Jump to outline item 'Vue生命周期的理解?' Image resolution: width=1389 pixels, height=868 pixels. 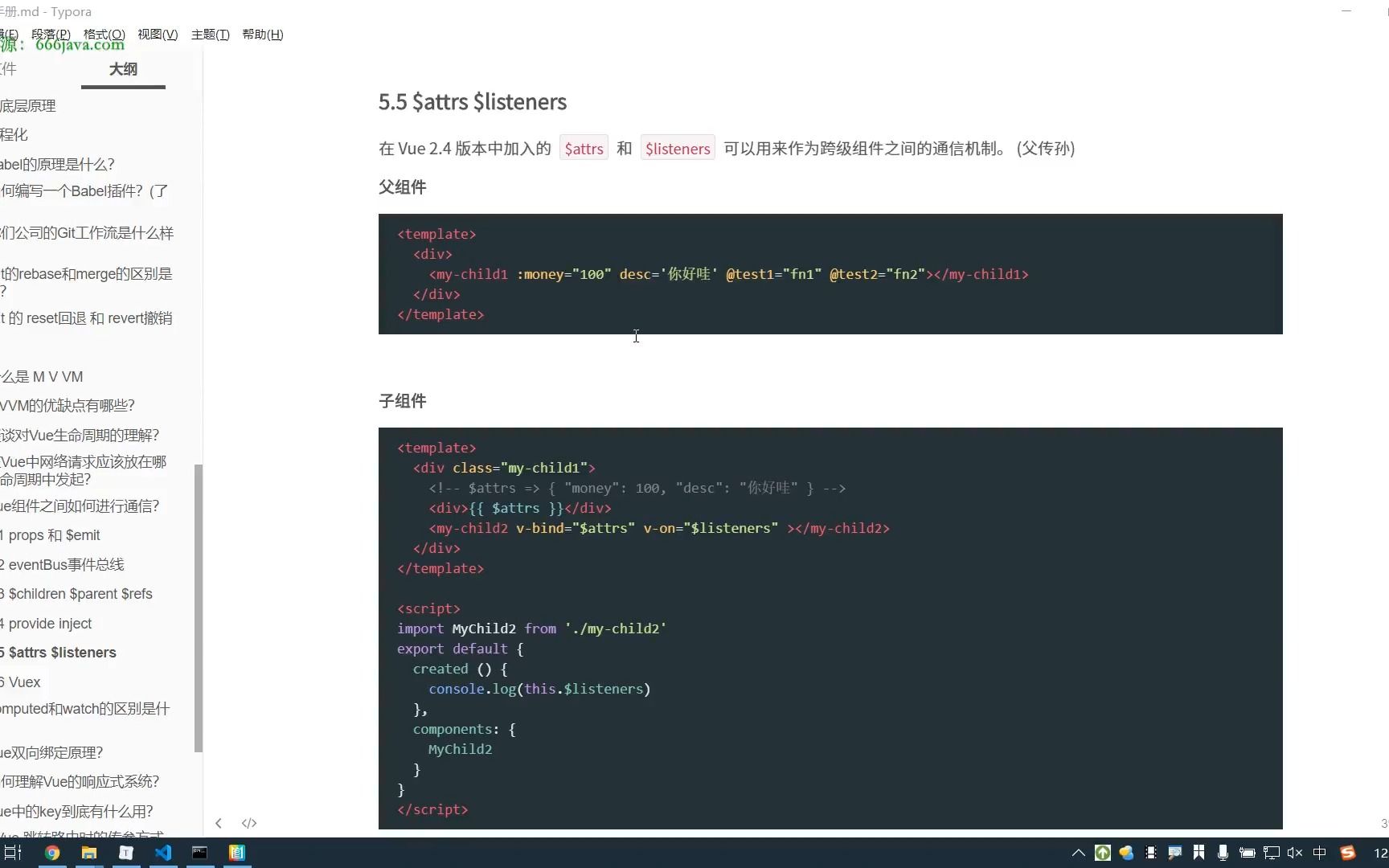[x=80, y=436]
